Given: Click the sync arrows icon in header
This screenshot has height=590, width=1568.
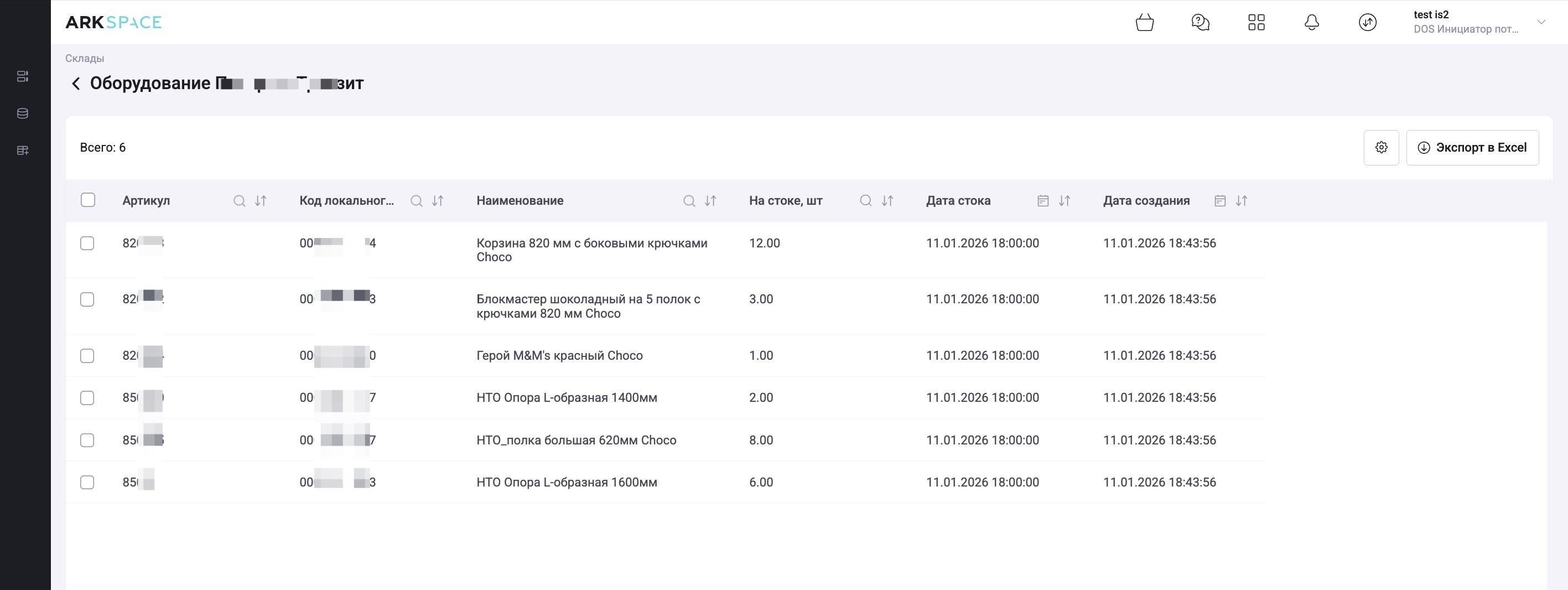Looking at the screenshot, I should coord(1367,23).
